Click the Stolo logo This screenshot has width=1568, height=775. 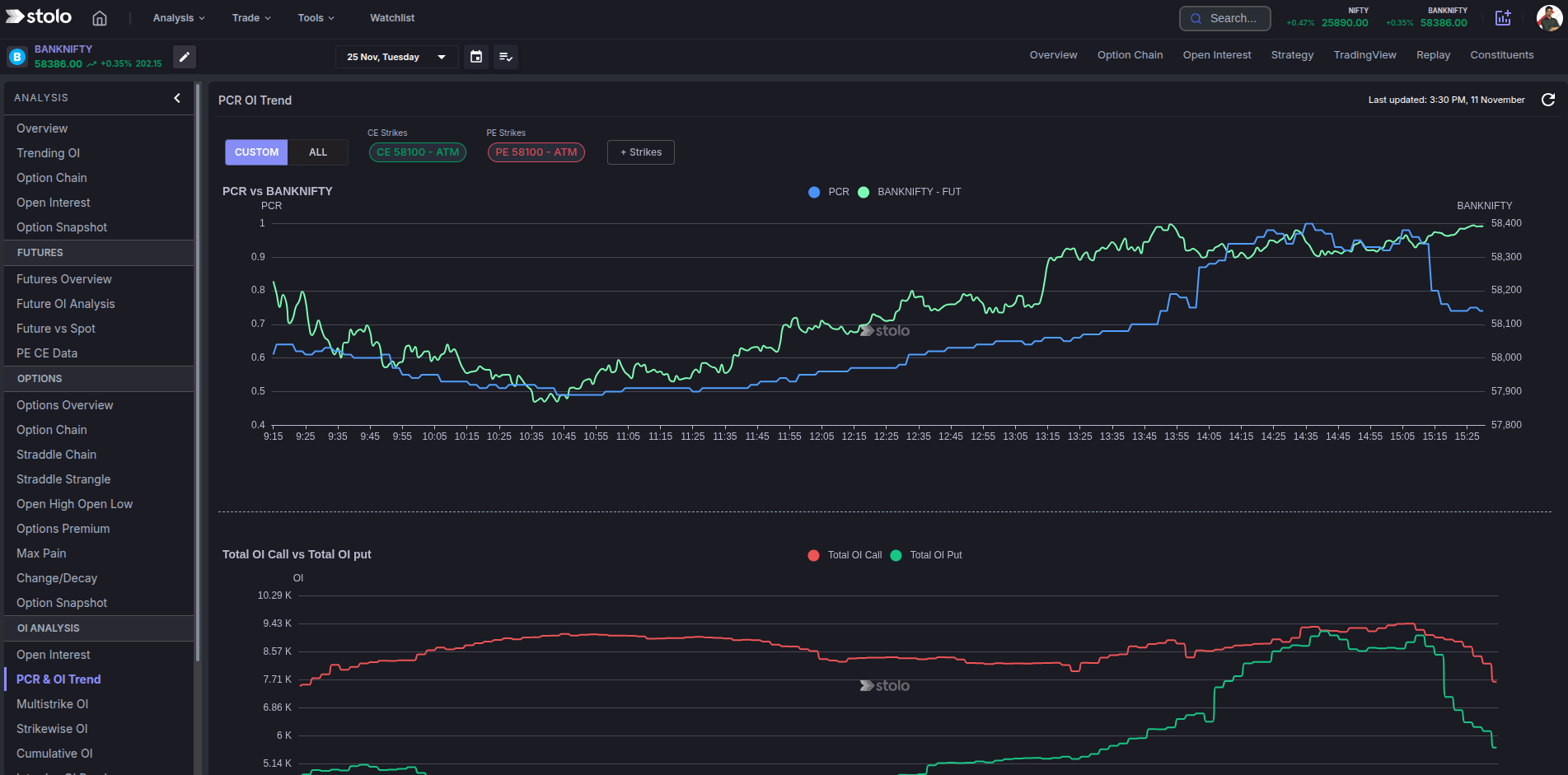click(38, 16)
